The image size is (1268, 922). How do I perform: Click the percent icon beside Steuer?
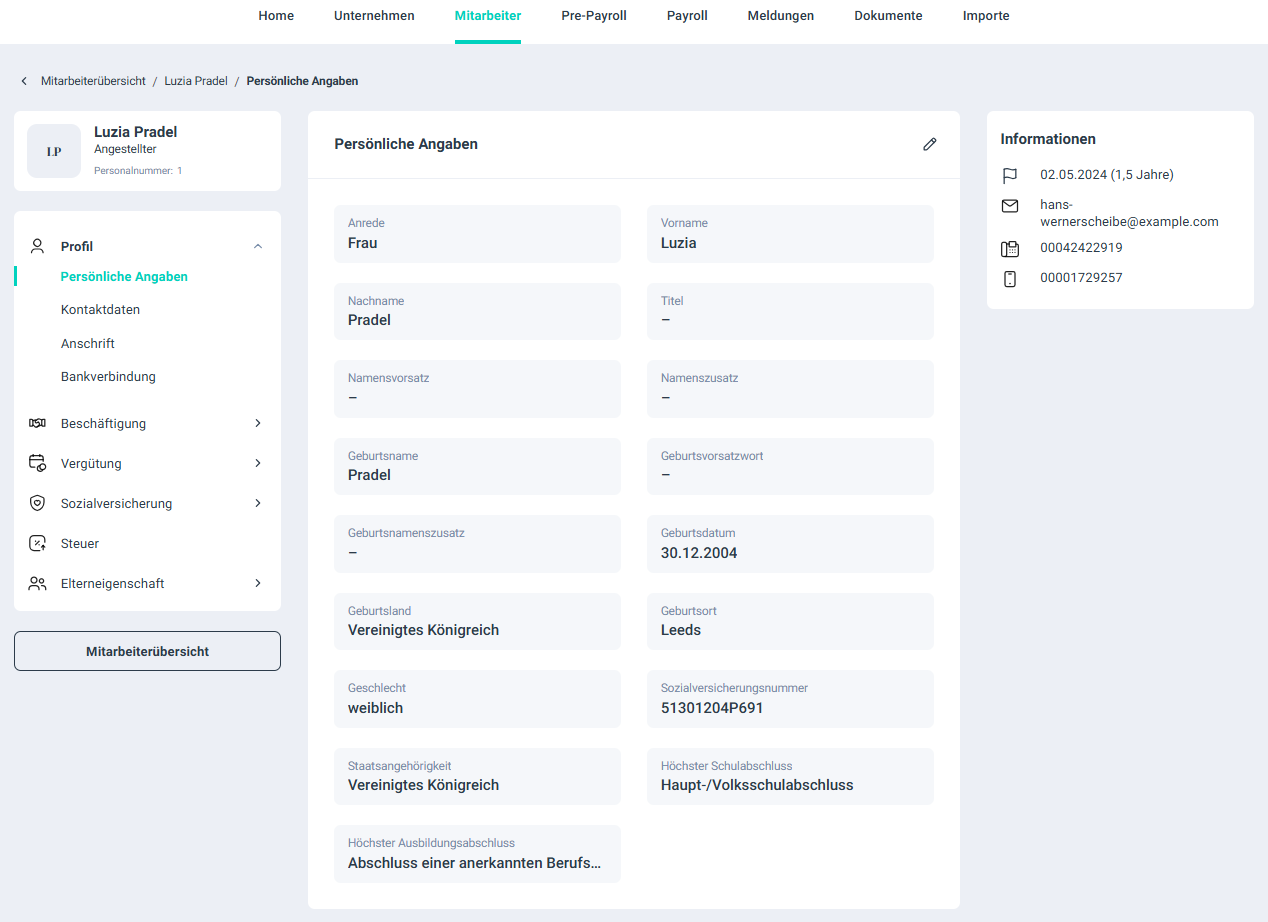(37, 544)
